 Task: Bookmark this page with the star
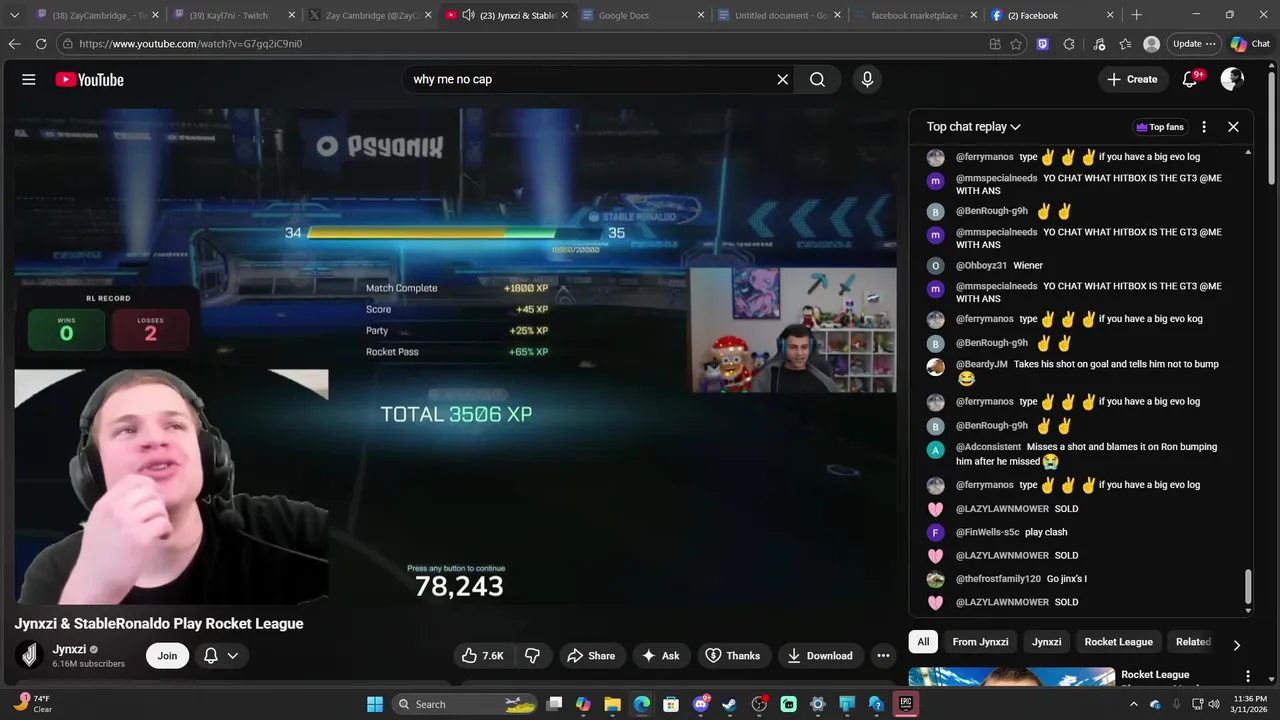1016,44
